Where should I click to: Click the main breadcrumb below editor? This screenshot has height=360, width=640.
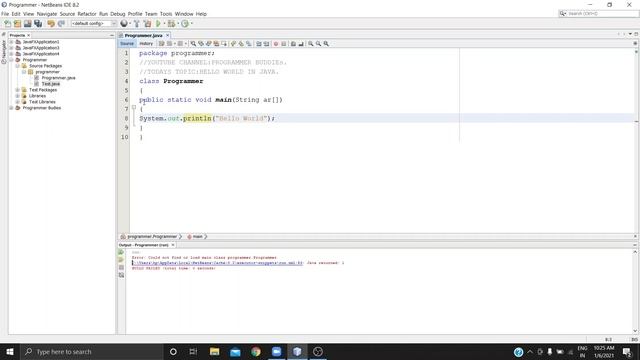click(x=197, y=237)
